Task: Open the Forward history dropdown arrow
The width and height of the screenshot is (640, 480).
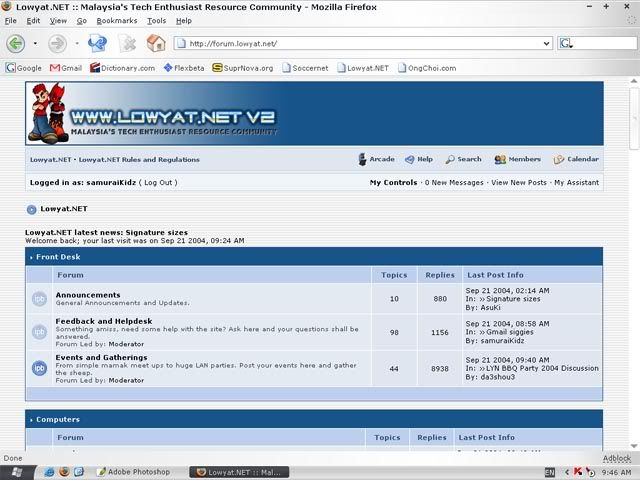Action: 77,43
